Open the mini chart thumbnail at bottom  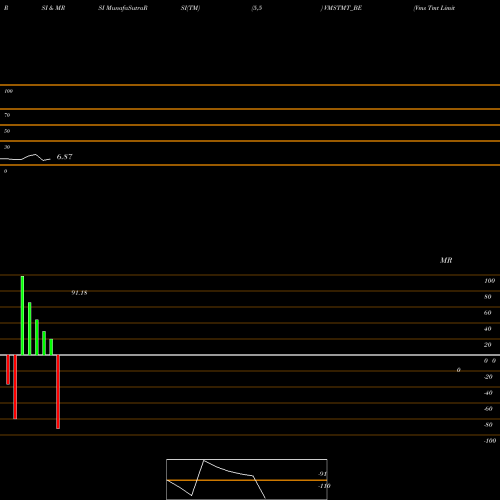[x=247, y=479]
